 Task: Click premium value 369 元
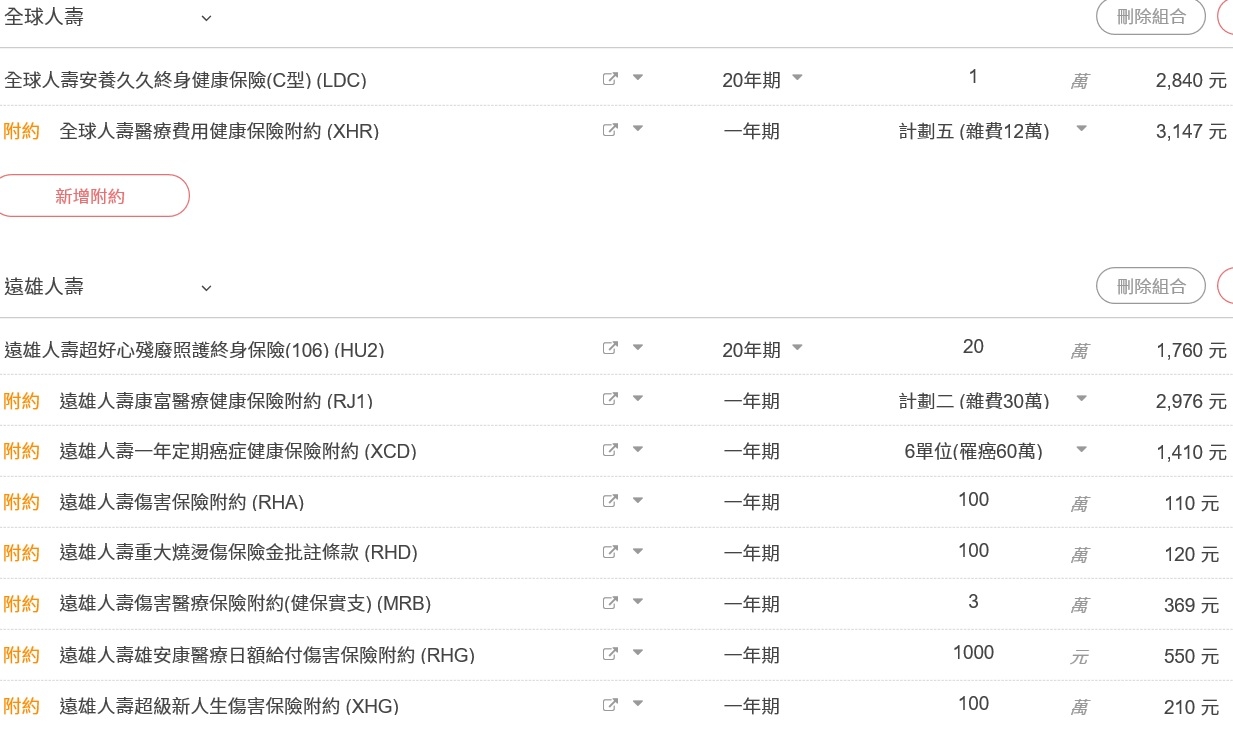click(x=1192, y=605)
